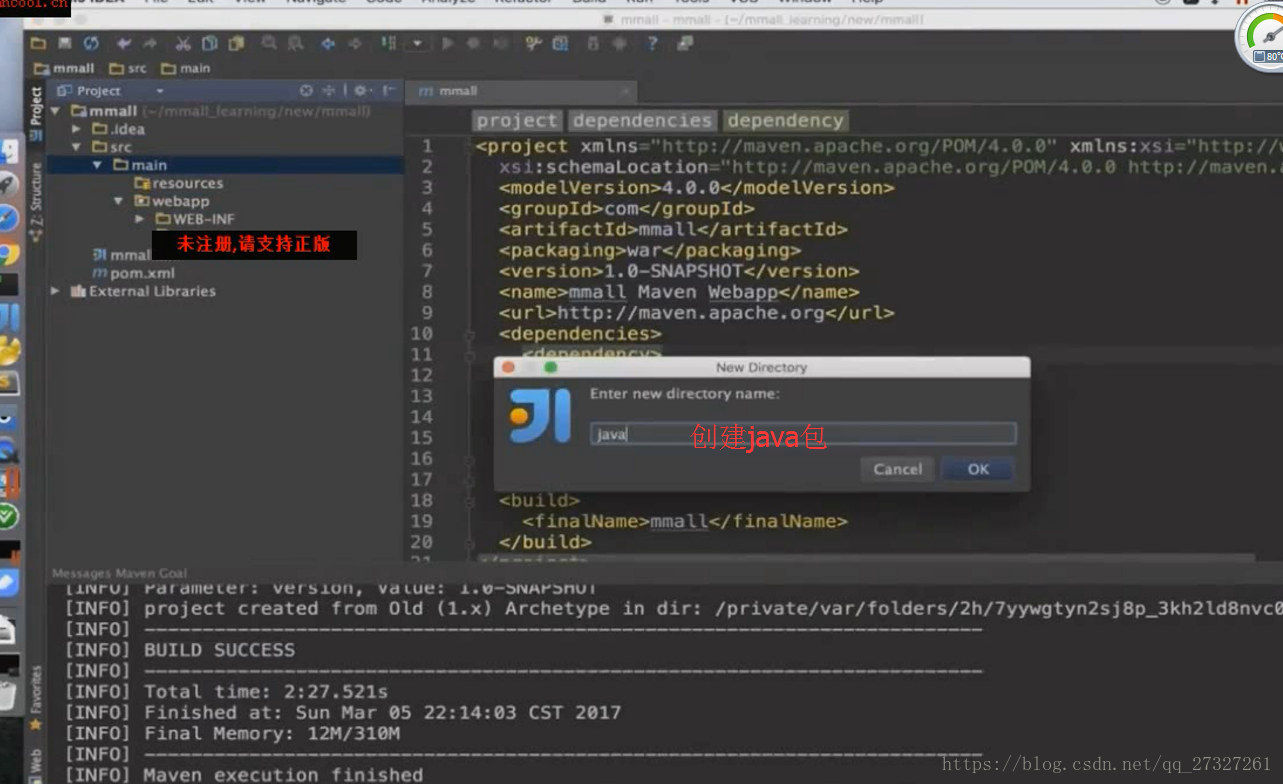Click the groupId line in editor
Image resolution: width=1283 pixels, height=784 pixels.
627,208
